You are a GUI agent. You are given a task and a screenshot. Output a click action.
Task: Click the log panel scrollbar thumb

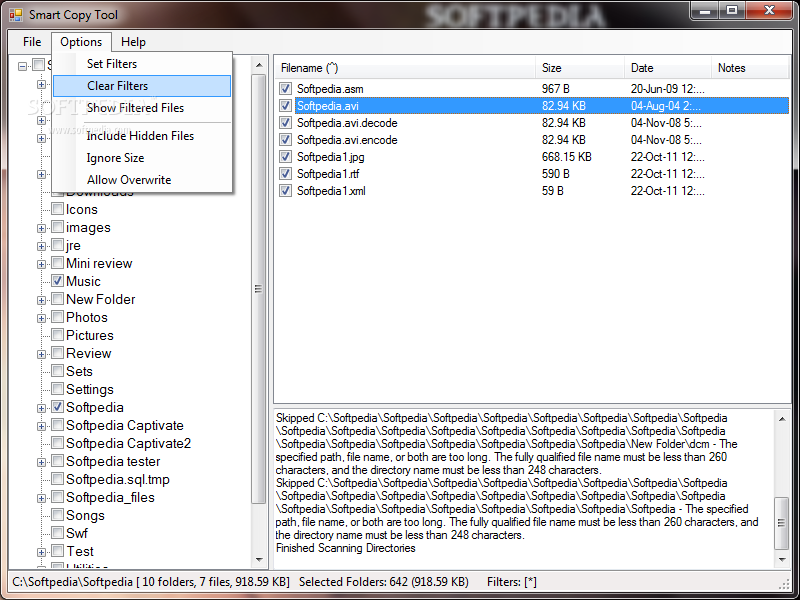click(x=782, y=523)
